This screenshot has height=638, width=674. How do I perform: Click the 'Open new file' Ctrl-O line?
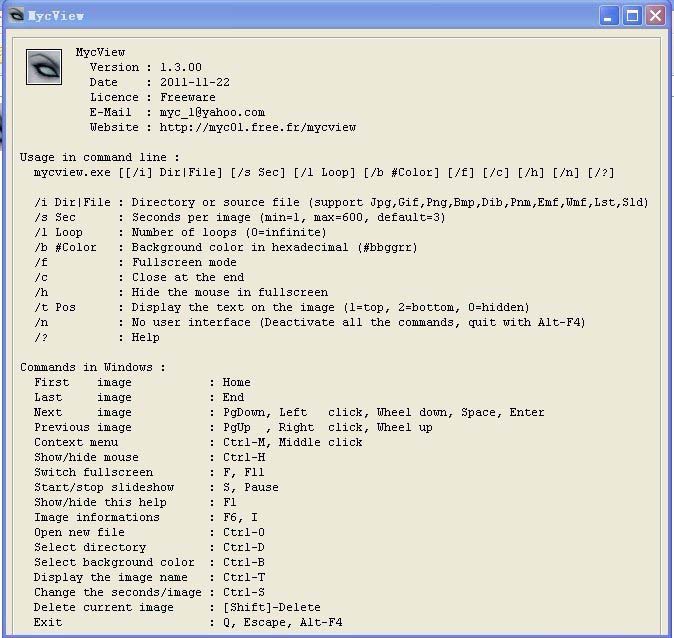(149, 532)
